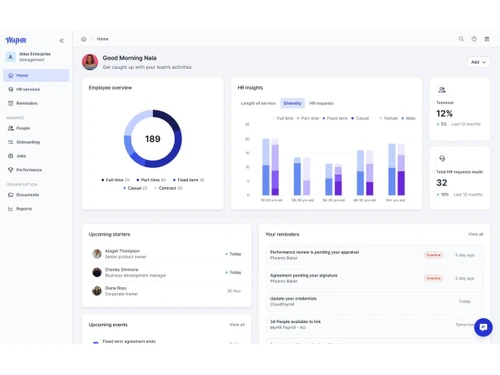
Task: Open Home in the sidebar
Action: pos(36,75)
